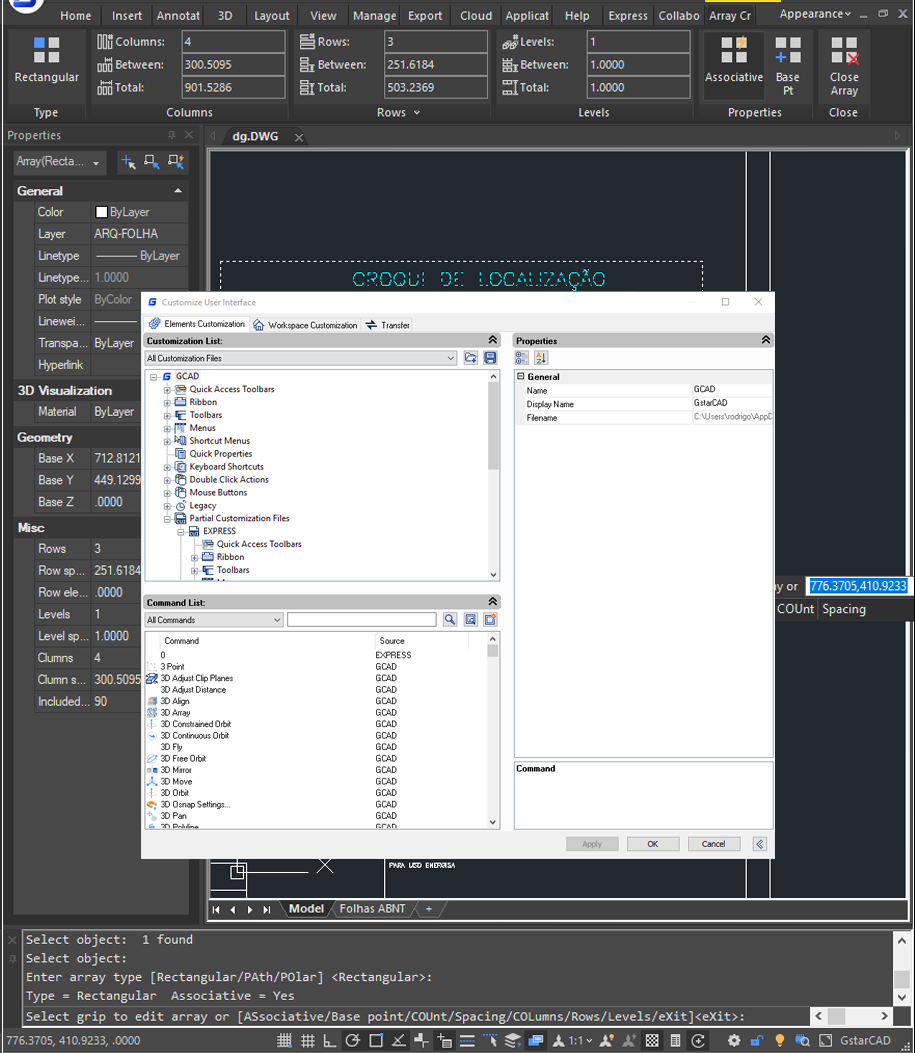The image size is (915, 1053).
Task: Open the Express ribbon tab
Action: pos(628,15)
